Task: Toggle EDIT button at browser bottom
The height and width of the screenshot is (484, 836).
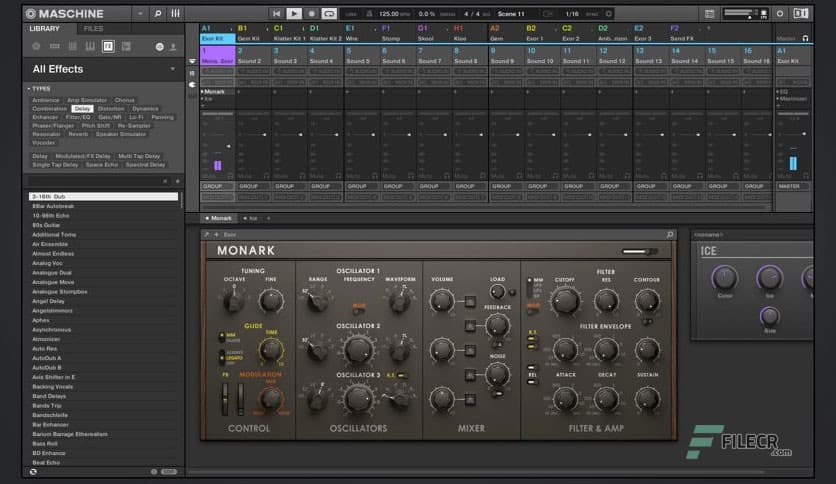Action: (169, 472)
